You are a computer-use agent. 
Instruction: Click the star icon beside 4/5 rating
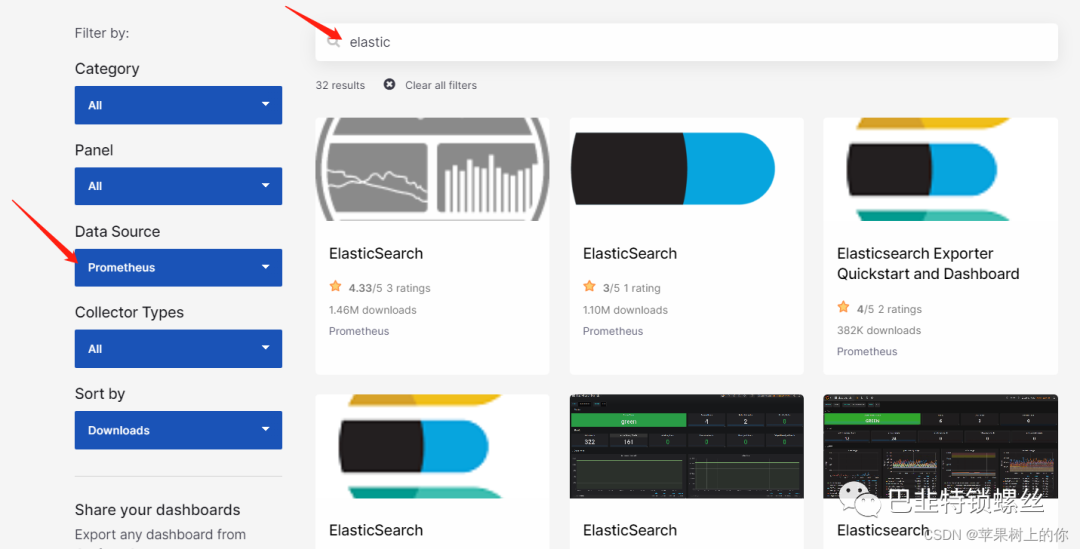tap(843, 307)
